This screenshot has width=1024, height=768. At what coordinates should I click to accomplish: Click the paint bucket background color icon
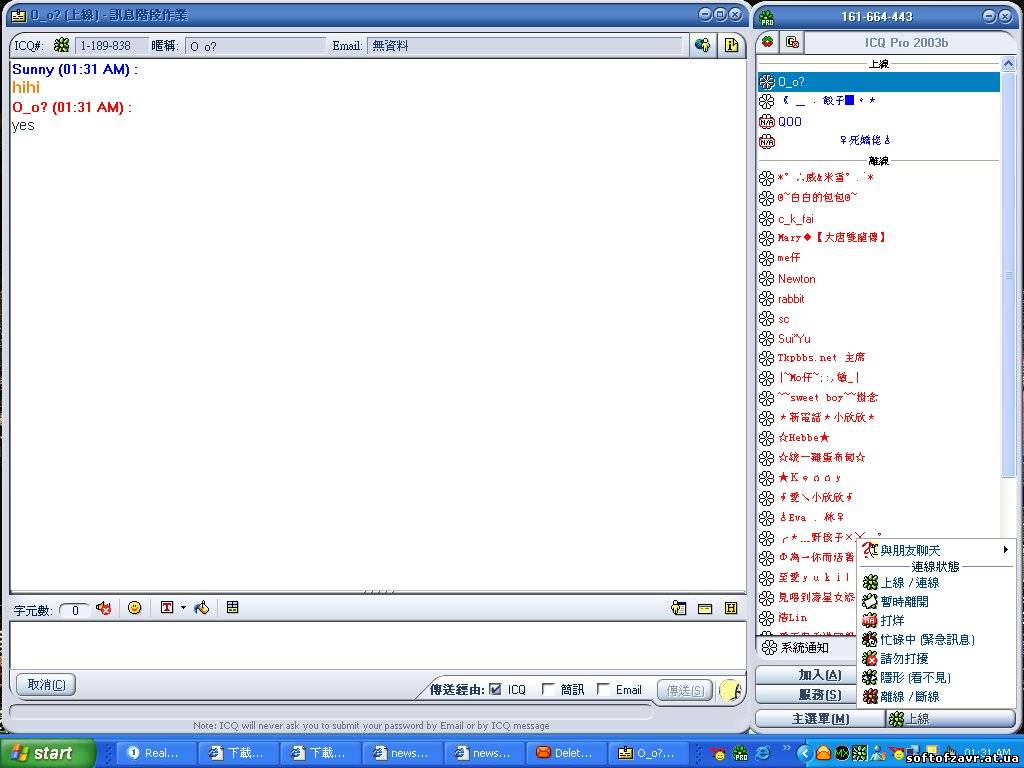pos(202,607)
